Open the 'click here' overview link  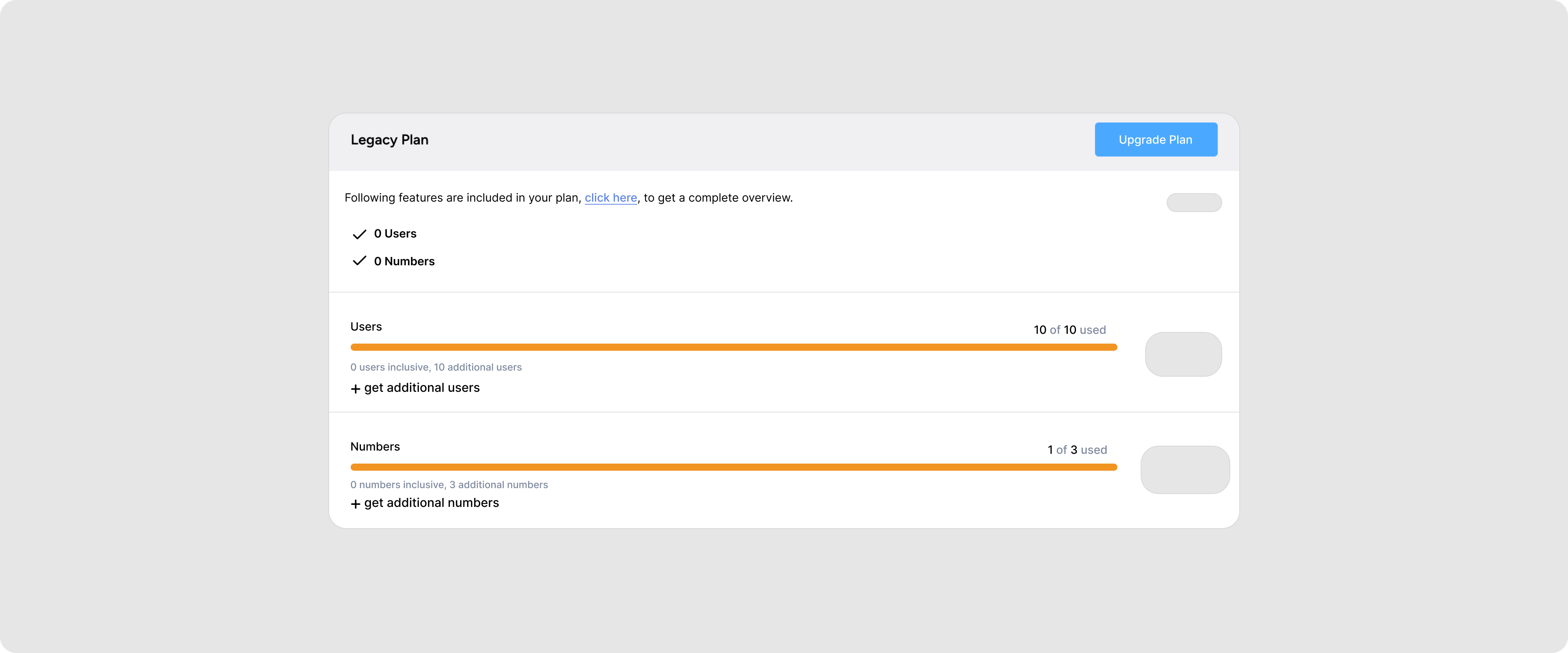[610, 198]
